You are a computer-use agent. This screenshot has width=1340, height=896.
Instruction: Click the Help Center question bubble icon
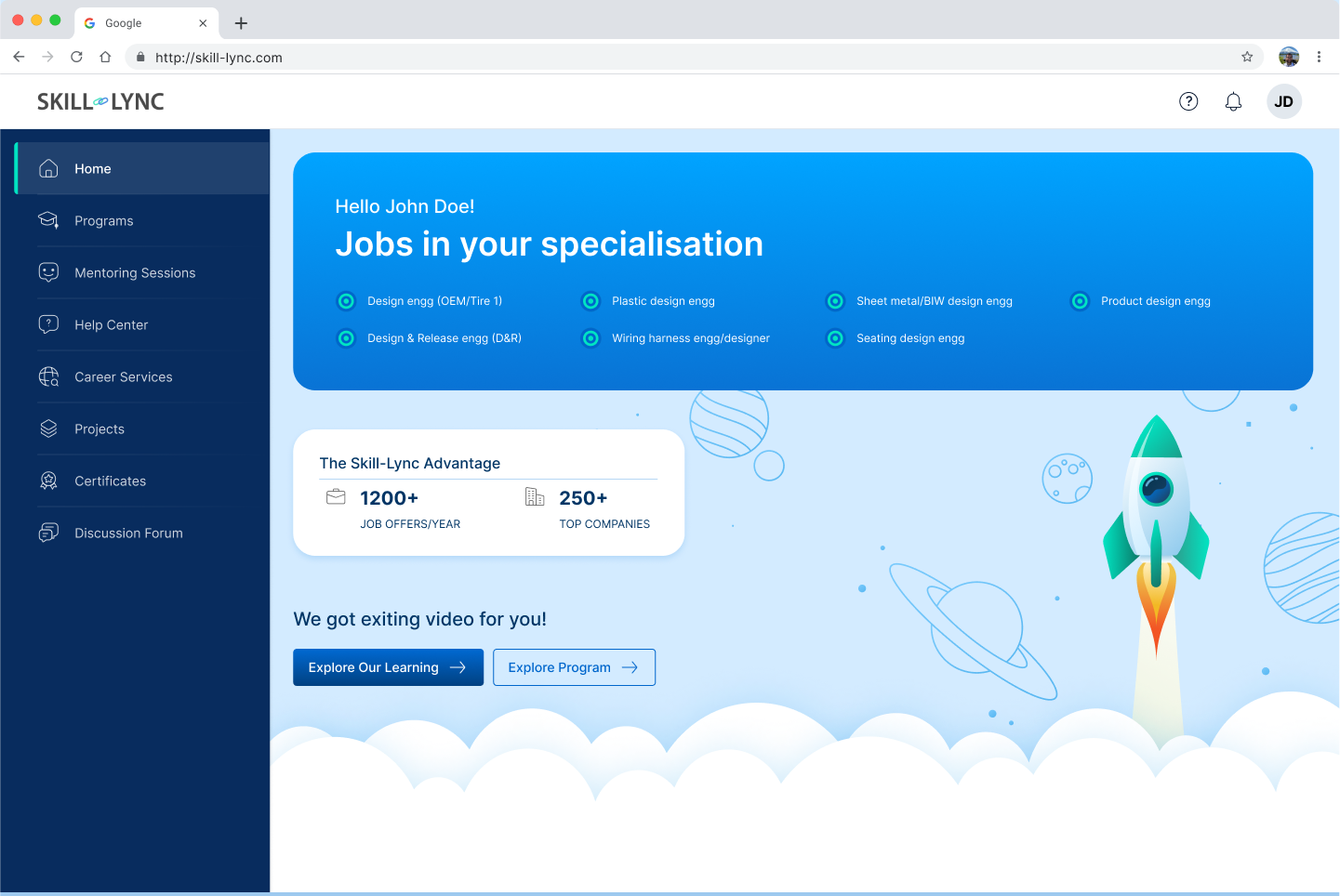coord(48,324)
